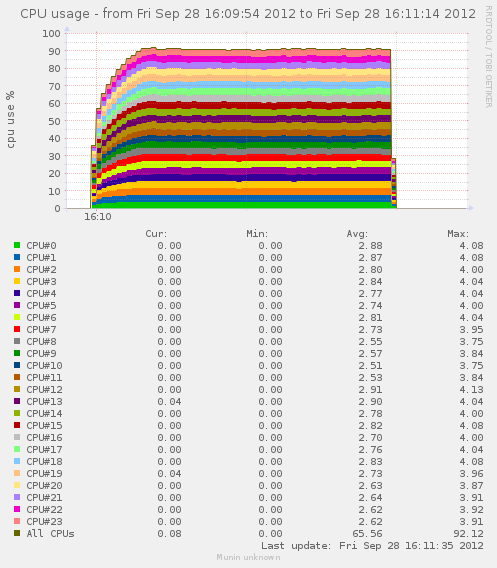Click the magenta CPU#22 legend swatch
The height and width of the screenshot is (568, 497).
(17, 509)
